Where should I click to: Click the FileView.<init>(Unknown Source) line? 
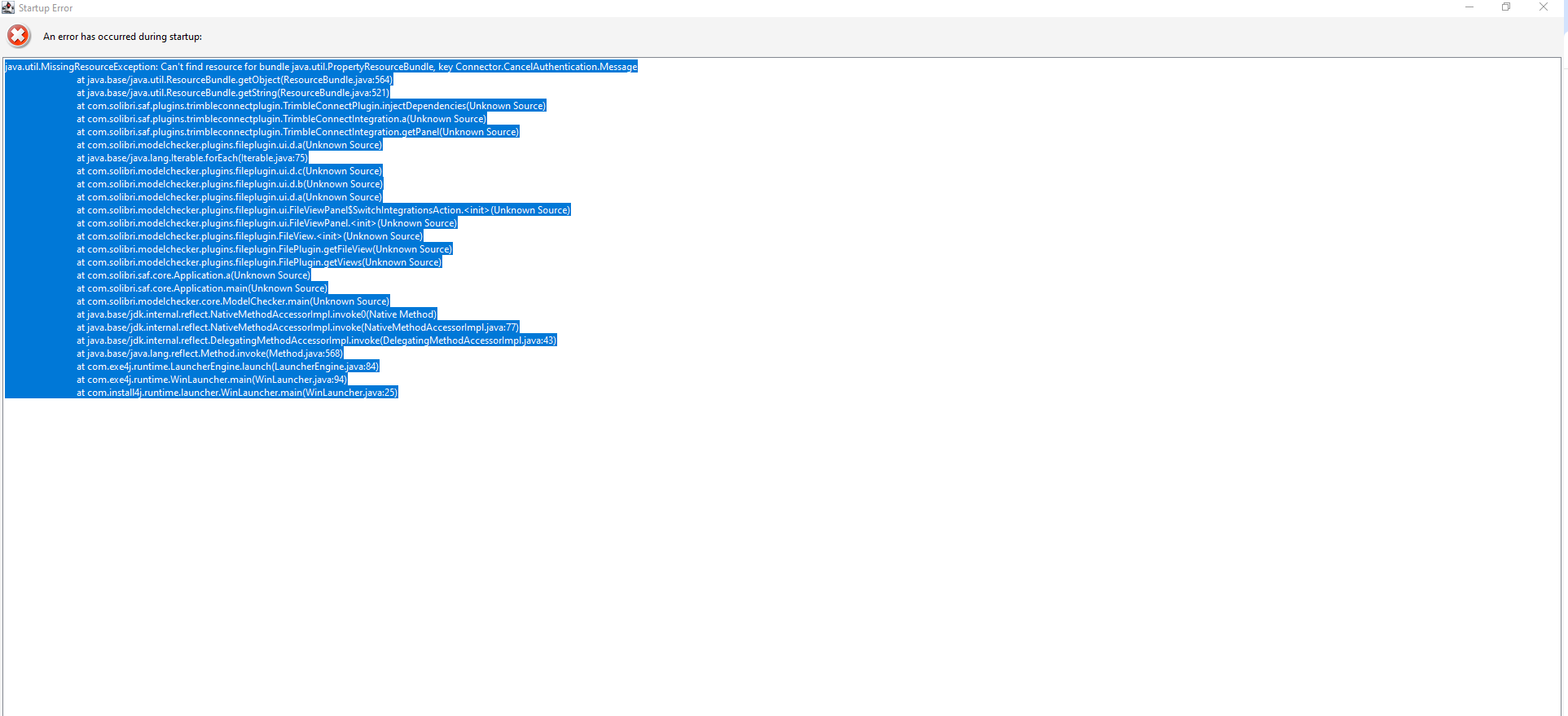click(x=250, y=236)
